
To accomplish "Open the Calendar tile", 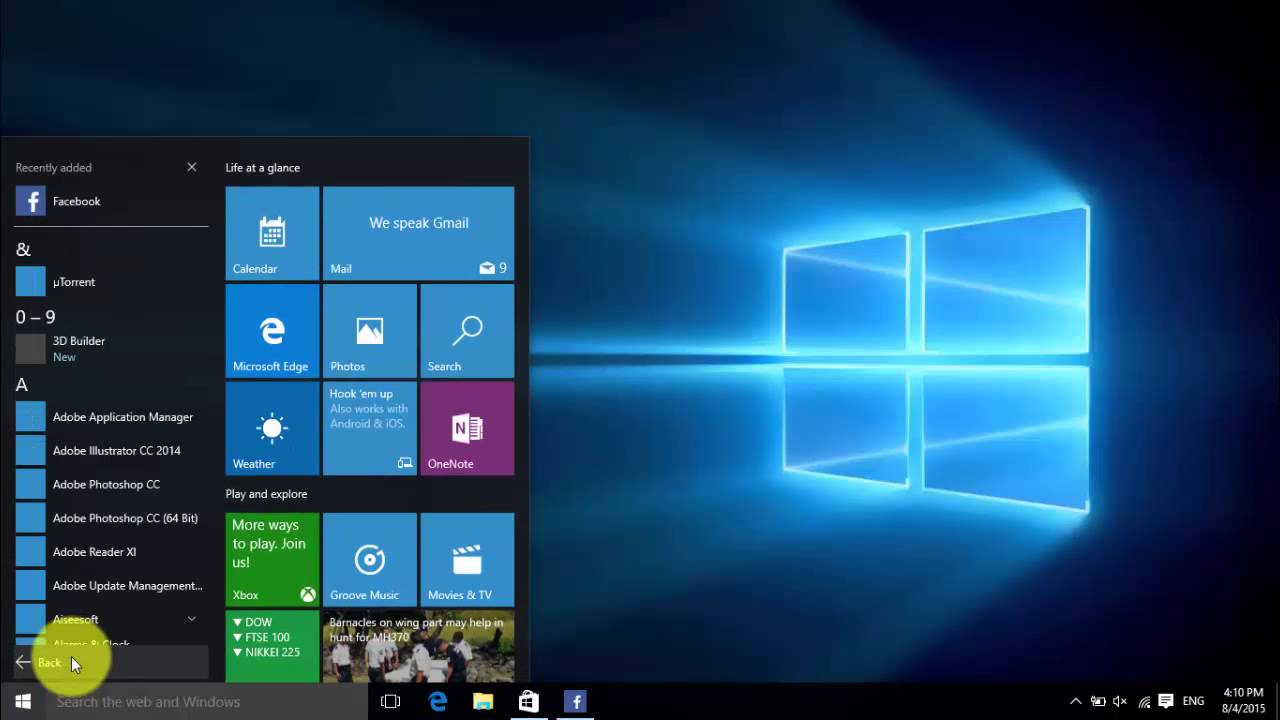I will (x=272, y=233).
